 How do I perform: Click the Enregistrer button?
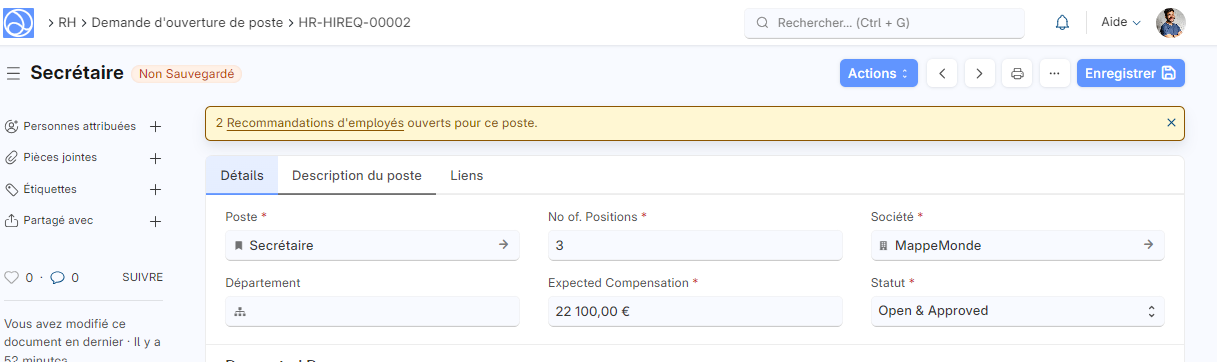[1130, 73]
